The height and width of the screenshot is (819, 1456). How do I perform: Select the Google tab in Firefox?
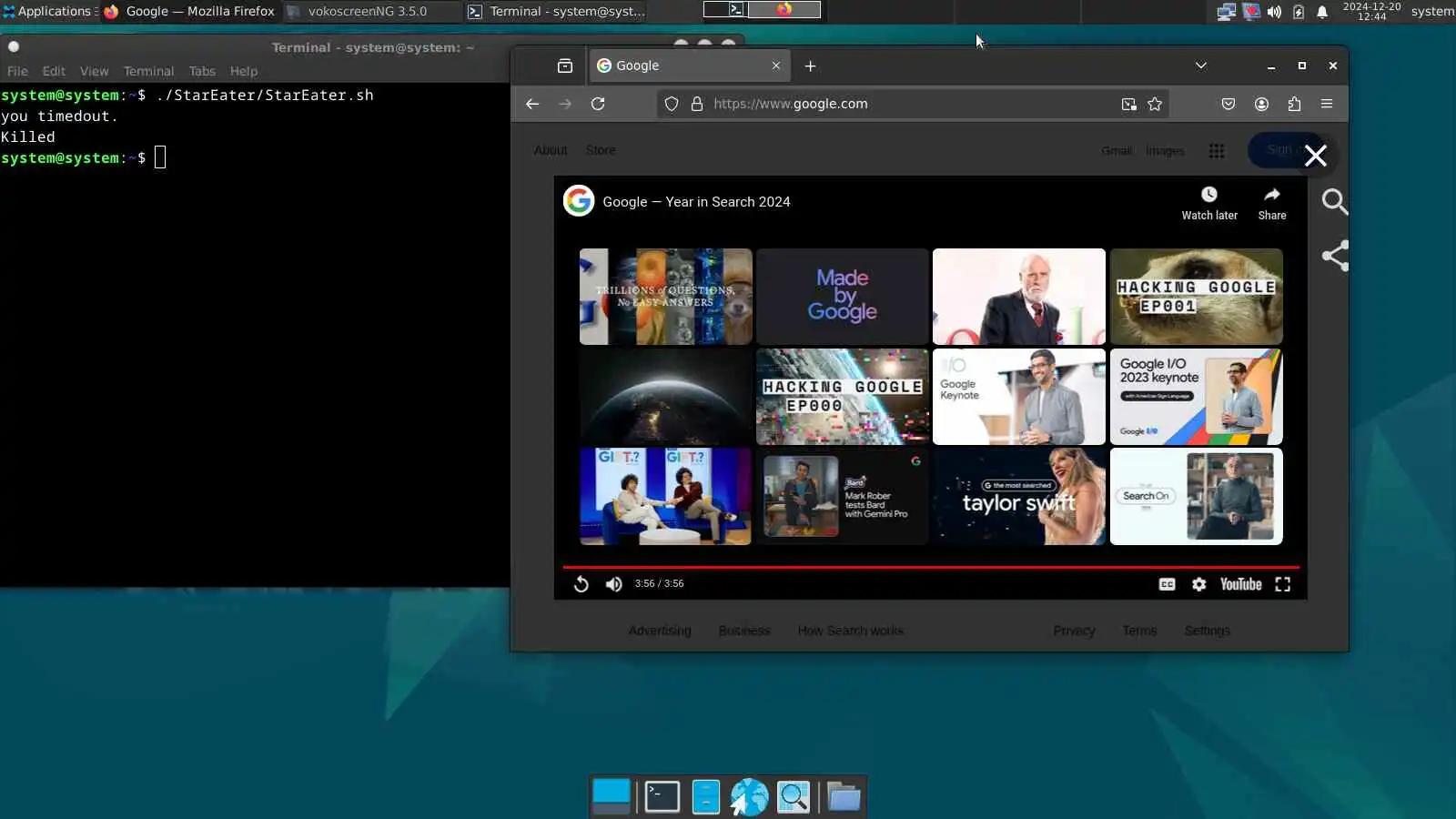pyautogui.click(x=690, y=66)
